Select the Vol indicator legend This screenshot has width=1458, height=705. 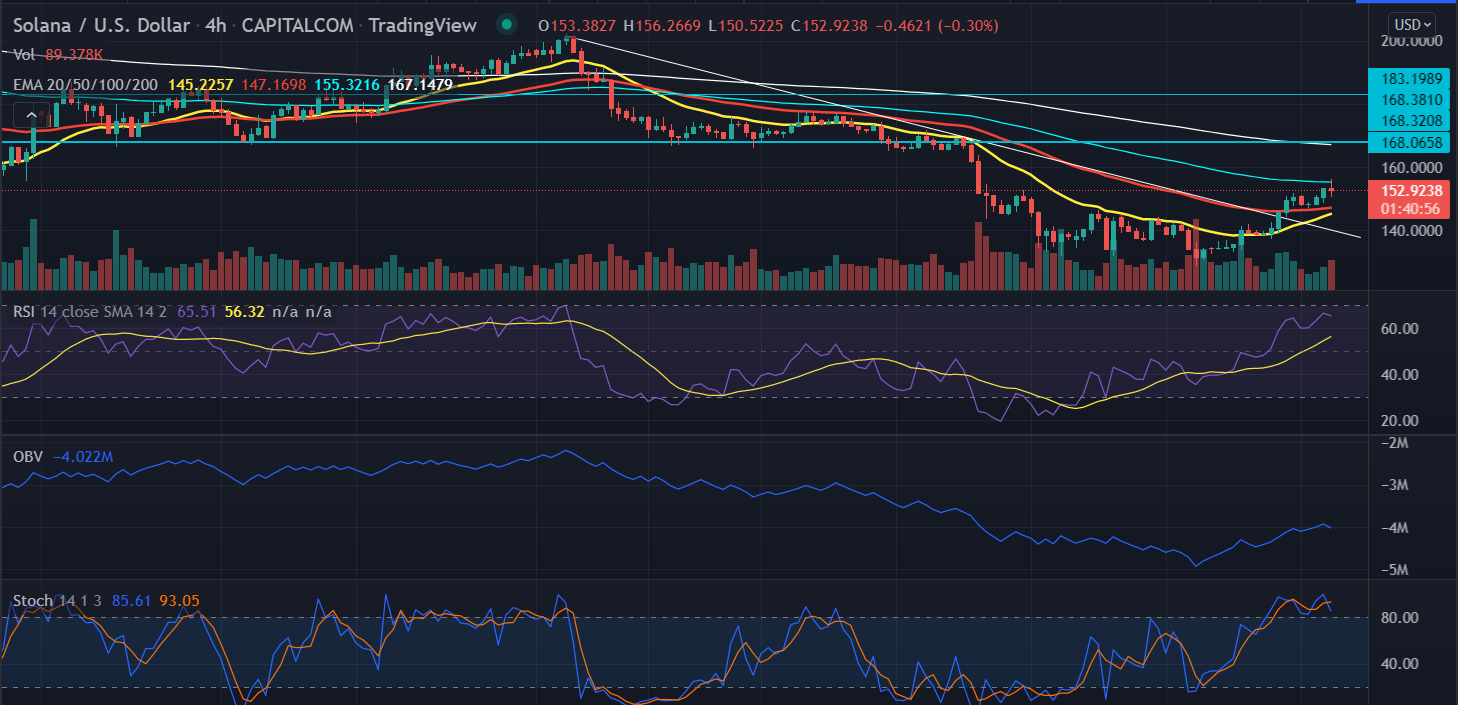(24, 55)
